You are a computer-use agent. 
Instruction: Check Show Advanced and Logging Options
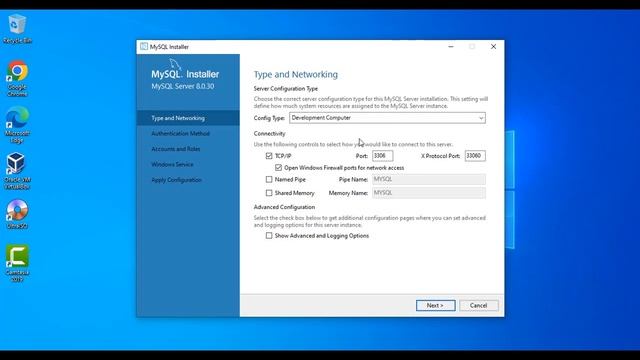coord(269,236)
